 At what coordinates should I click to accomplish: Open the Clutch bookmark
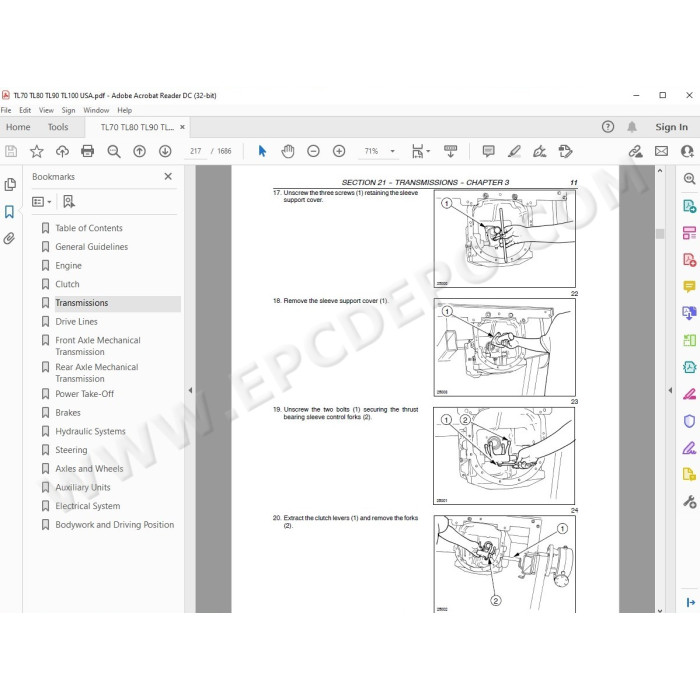tap(67, 284)
